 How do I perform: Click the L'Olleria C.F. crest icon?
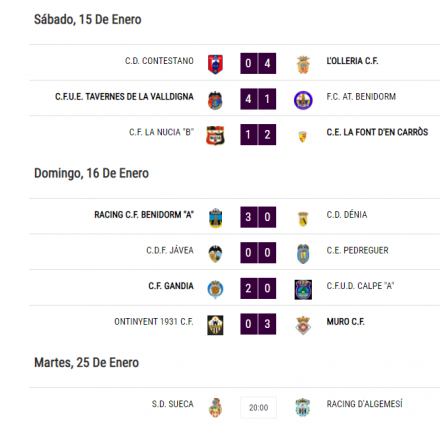point(303,65)
